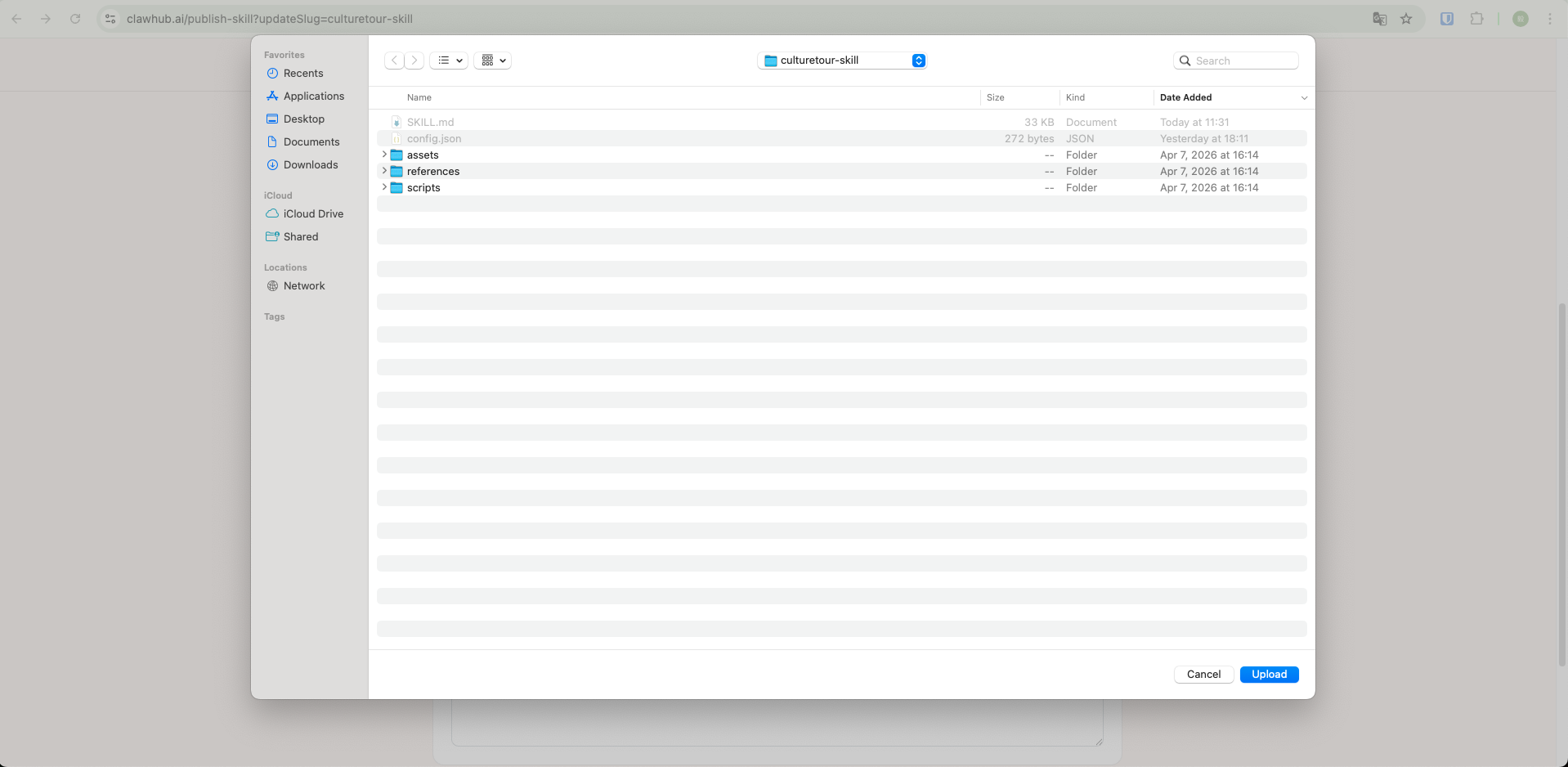1568x767 pixels.
Task: Open Downloads in sidebar
Action: coord(311,165)
